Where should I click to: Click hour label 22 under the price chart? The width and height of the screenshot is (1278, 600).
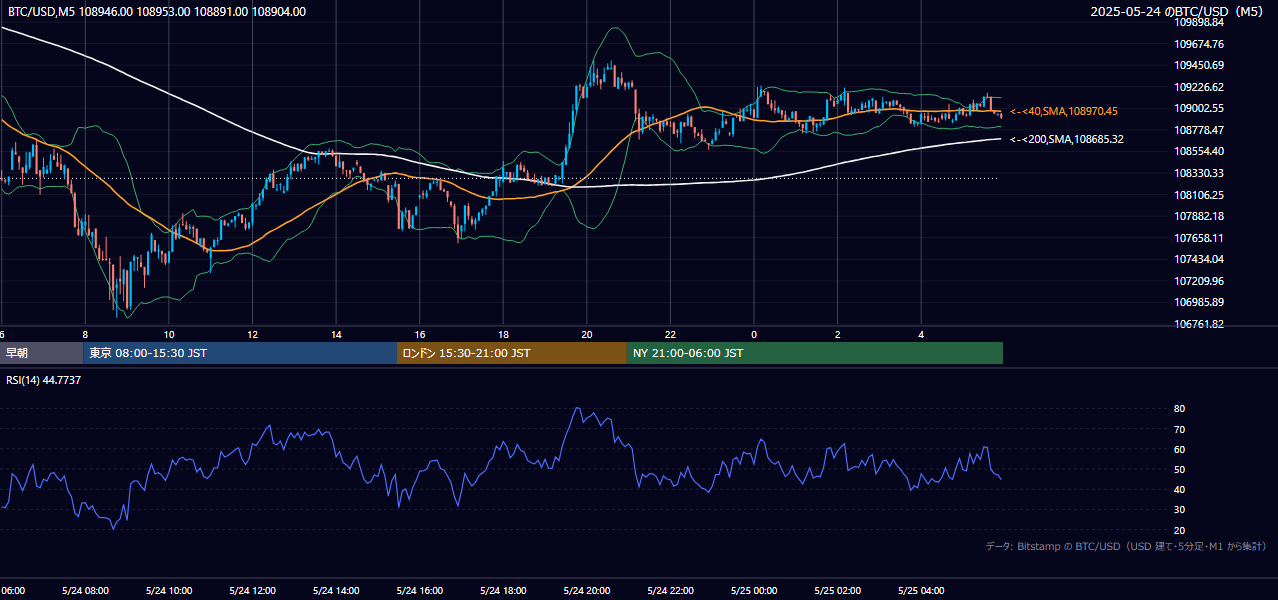click(670, 334)
